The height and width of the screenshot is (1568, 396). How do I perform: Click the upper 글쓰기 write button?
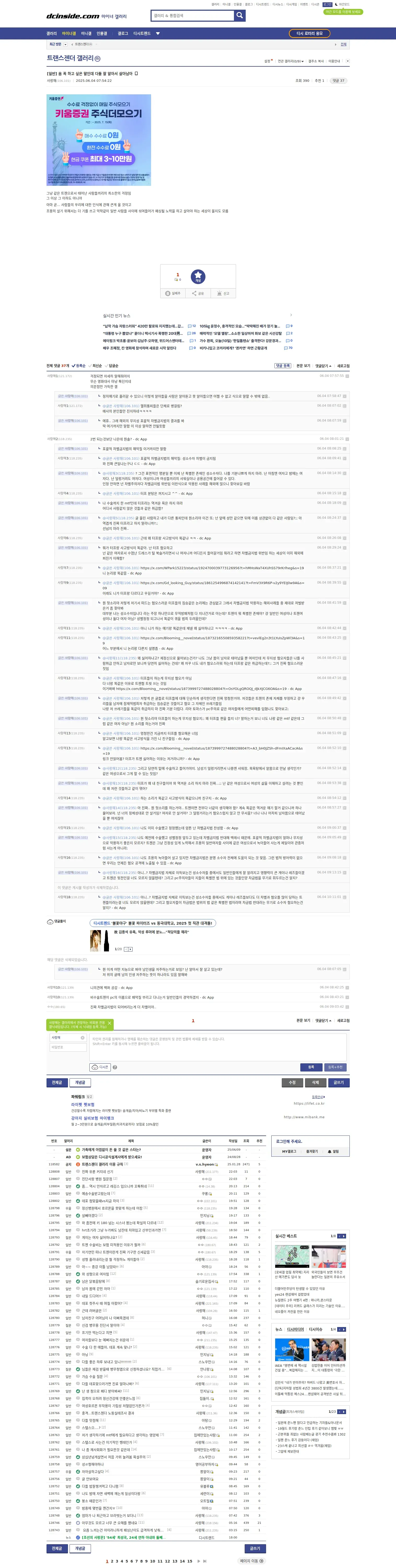(339, 1083)
